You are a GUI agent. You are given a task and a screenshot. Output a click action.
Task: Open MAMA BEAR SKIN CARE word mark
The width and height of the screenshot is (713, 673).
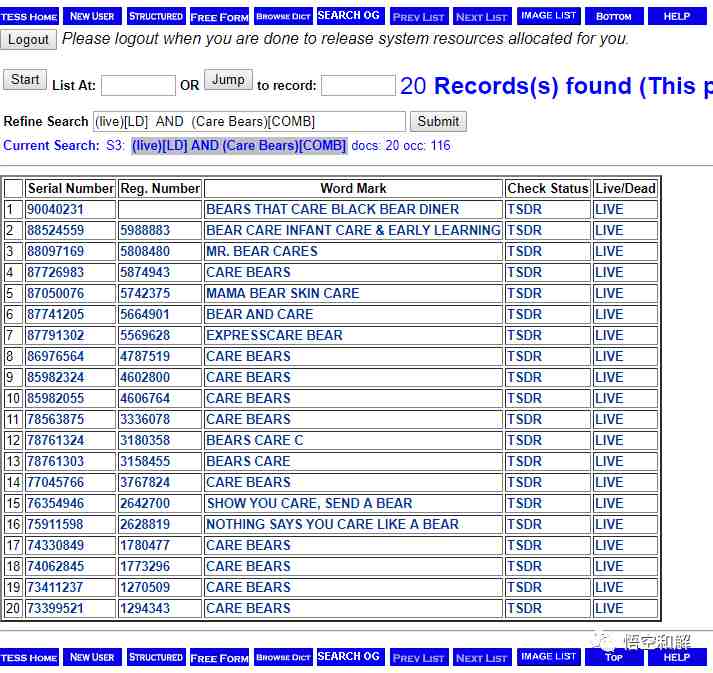(282, 293)
